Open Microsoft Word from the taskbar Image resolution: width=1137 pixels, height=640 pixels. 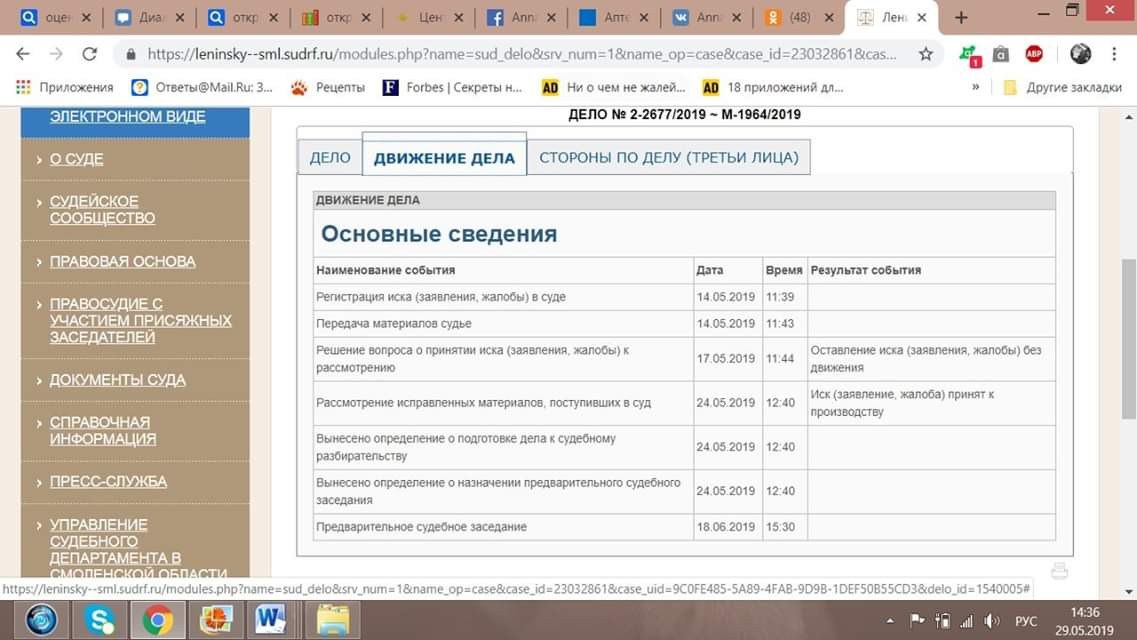point(270,620)
